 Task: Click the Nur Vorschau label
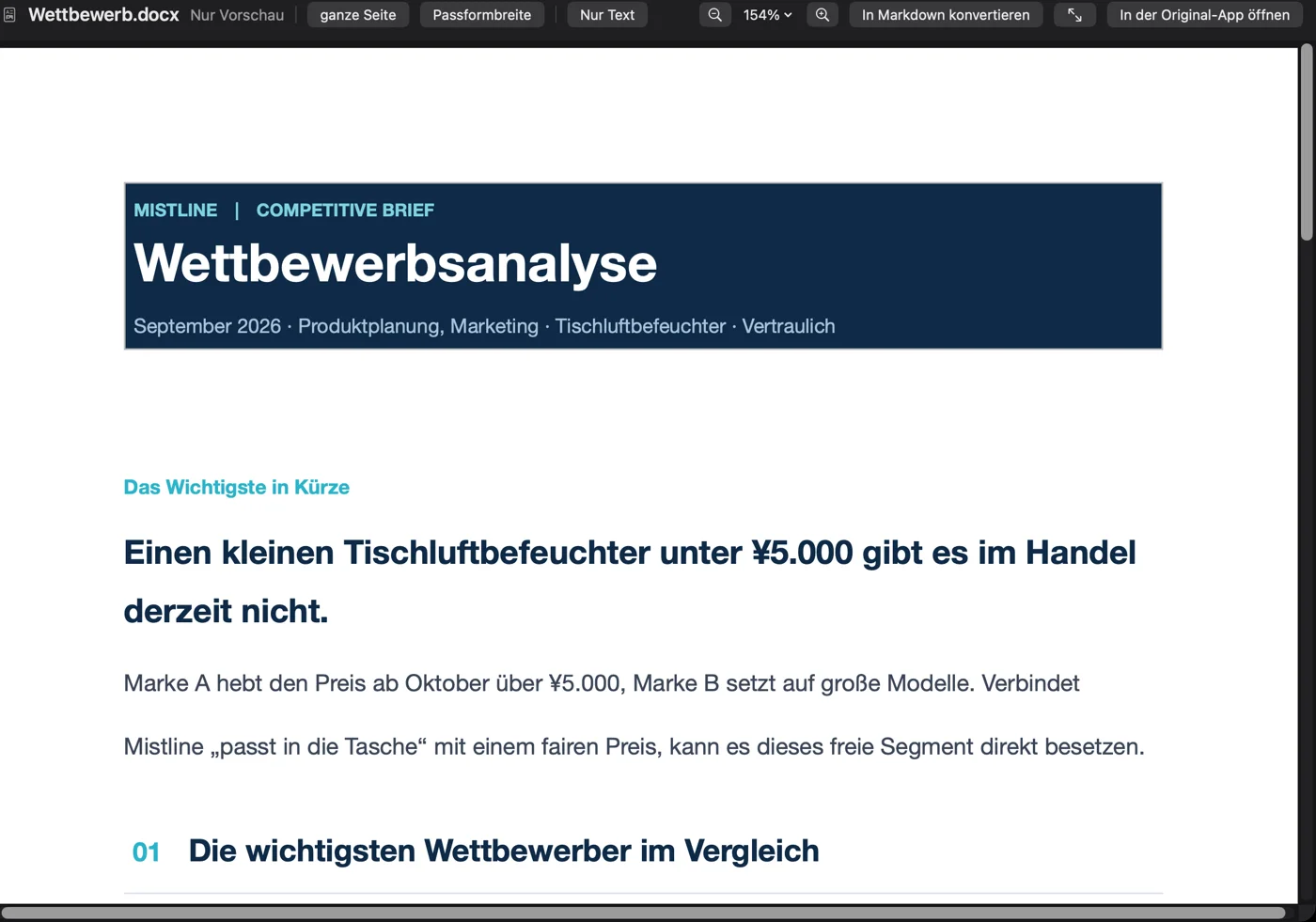point(237,15)
